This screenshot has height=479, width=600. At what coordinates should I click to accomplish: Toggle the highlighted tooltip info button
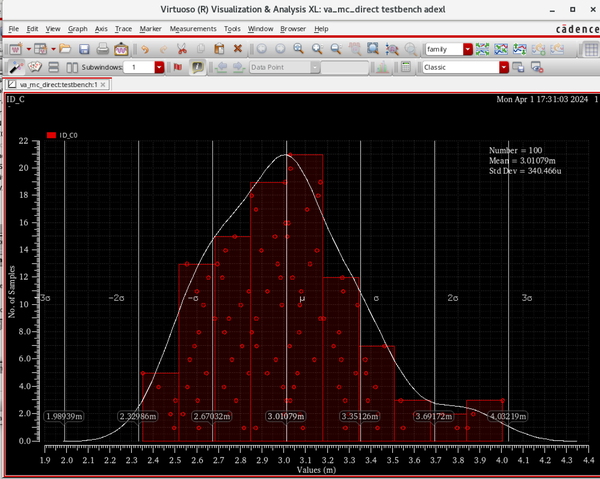pyautogui.click(x=197, y=67)
